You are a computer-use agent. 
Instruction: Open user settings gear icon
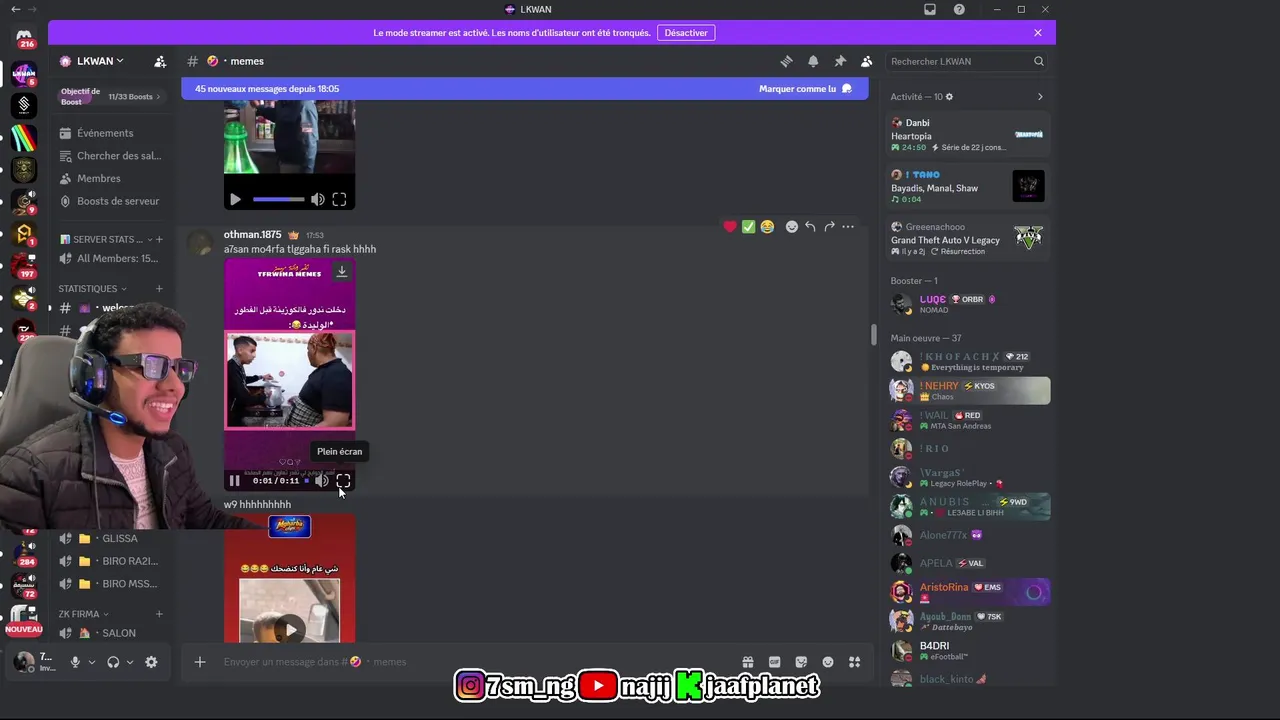(151, 662)
